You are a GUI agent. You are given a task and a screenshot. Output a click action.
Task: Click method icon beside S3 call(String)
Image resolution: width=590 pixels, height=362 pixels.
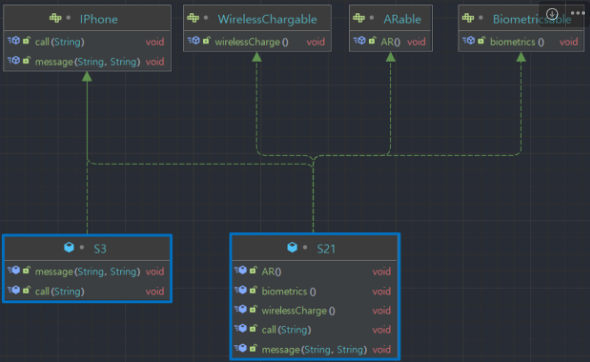tap(14, 290)
